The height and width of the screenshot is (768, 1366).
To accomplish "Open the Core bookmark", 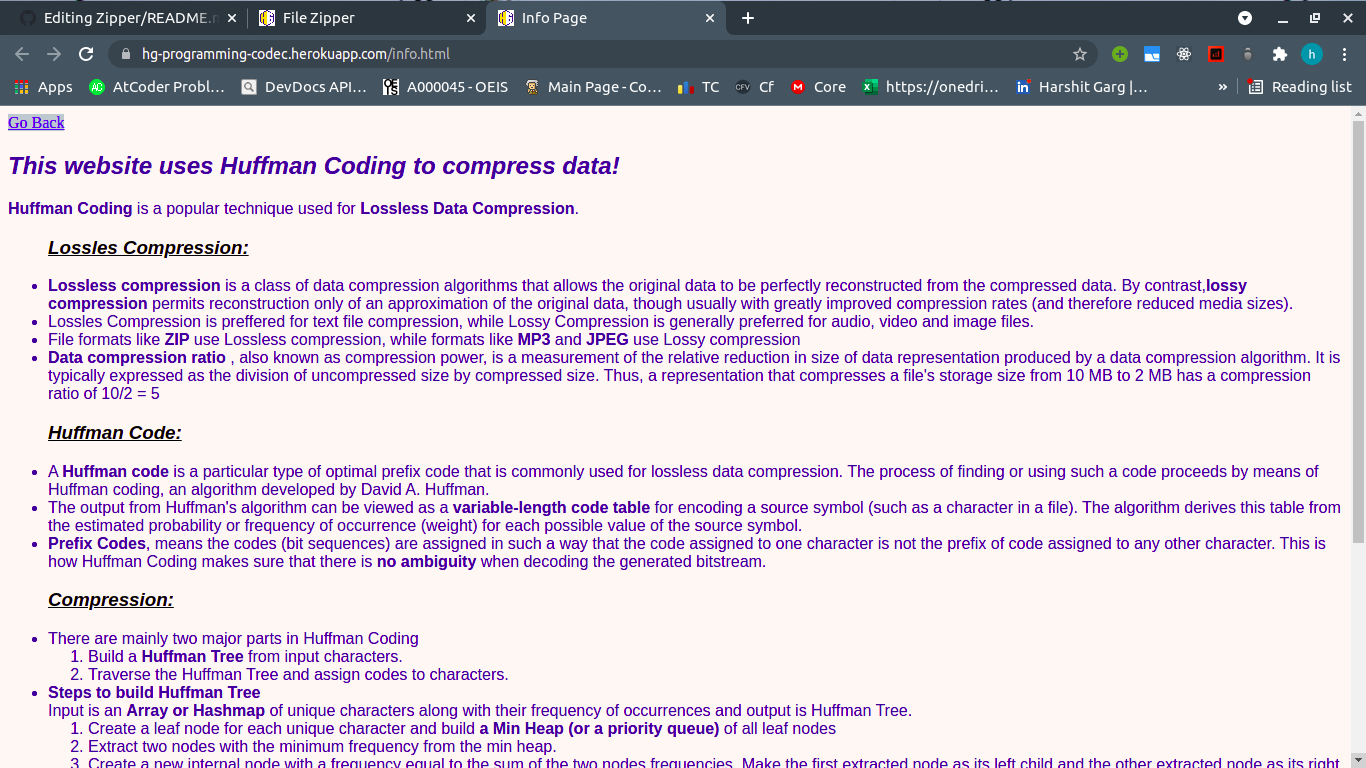I will pos(818,87).
